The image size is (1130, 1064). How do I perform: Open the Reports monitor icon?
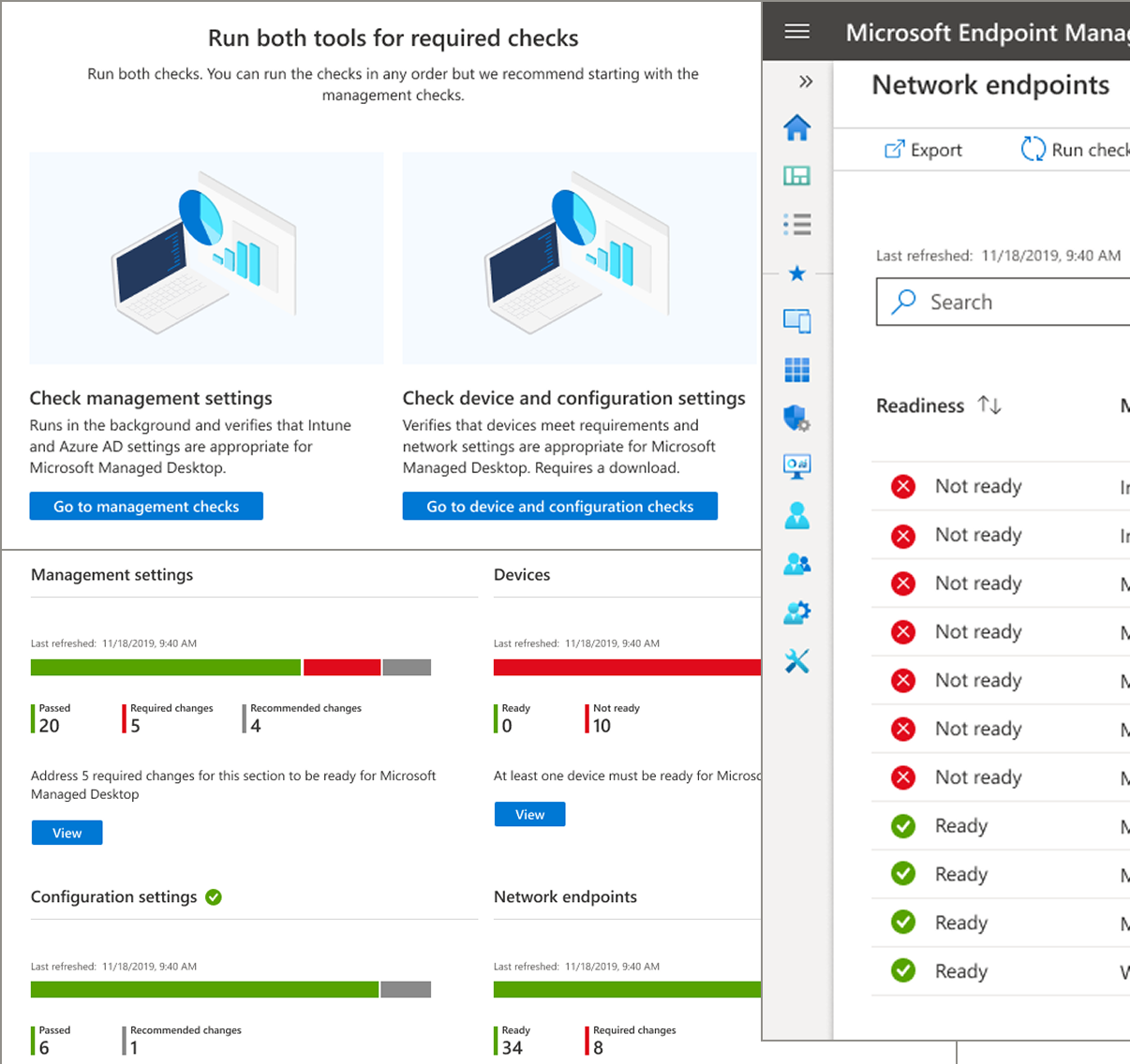coord(797,466)
